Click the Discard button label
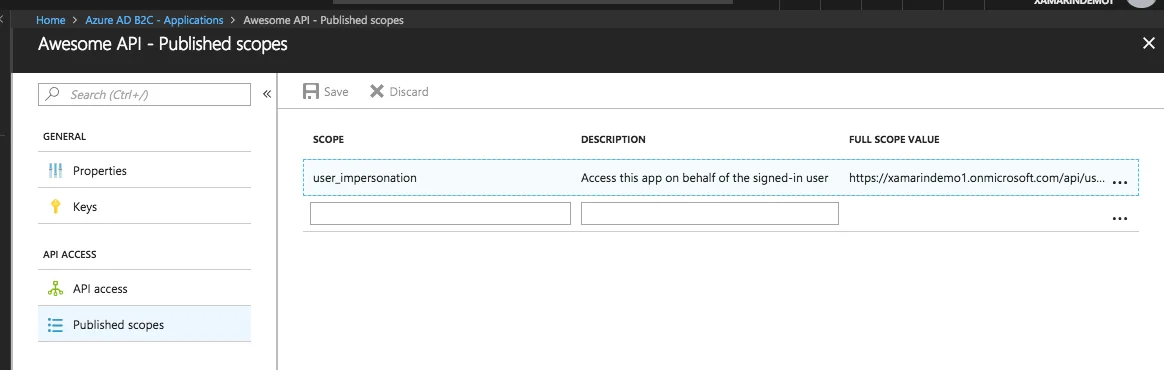Image resolution: width=1164 pixels, height=370 pixels. pyautogui.click(x=408, y=91)
